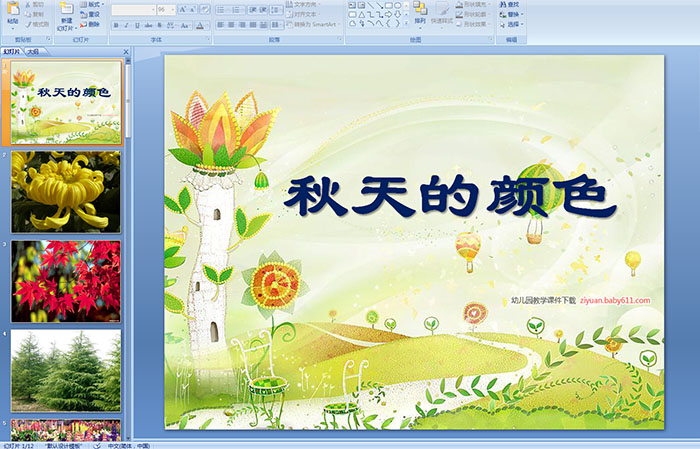This screenshot has width=700, height=449.
Task: Toggle Italic formatting
Action: tap(126, 25)
